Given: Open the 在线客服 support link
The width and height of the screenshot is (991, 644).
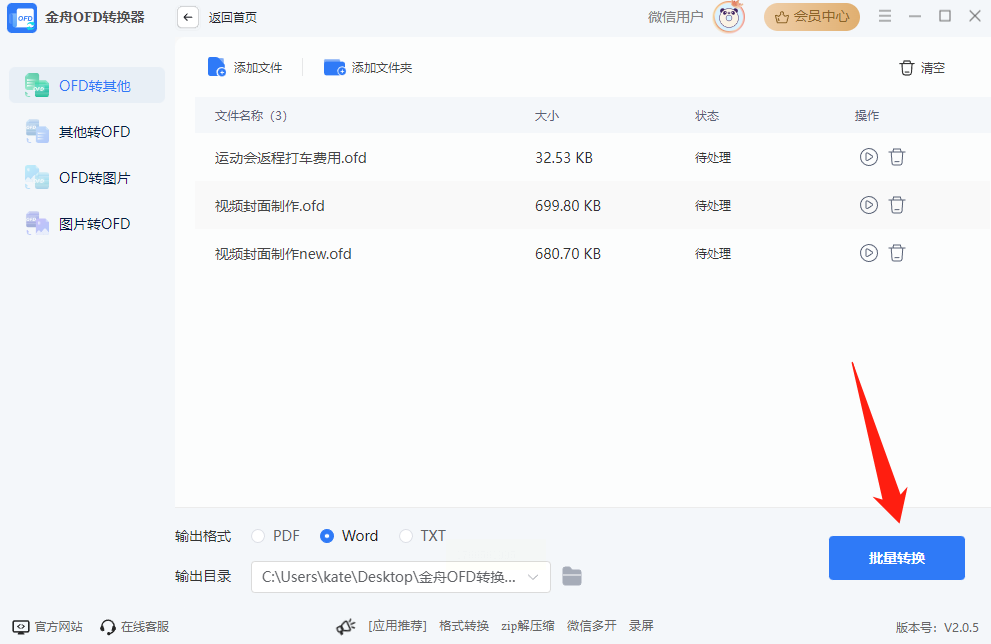Looking at the screenshot, I should 135,626.
